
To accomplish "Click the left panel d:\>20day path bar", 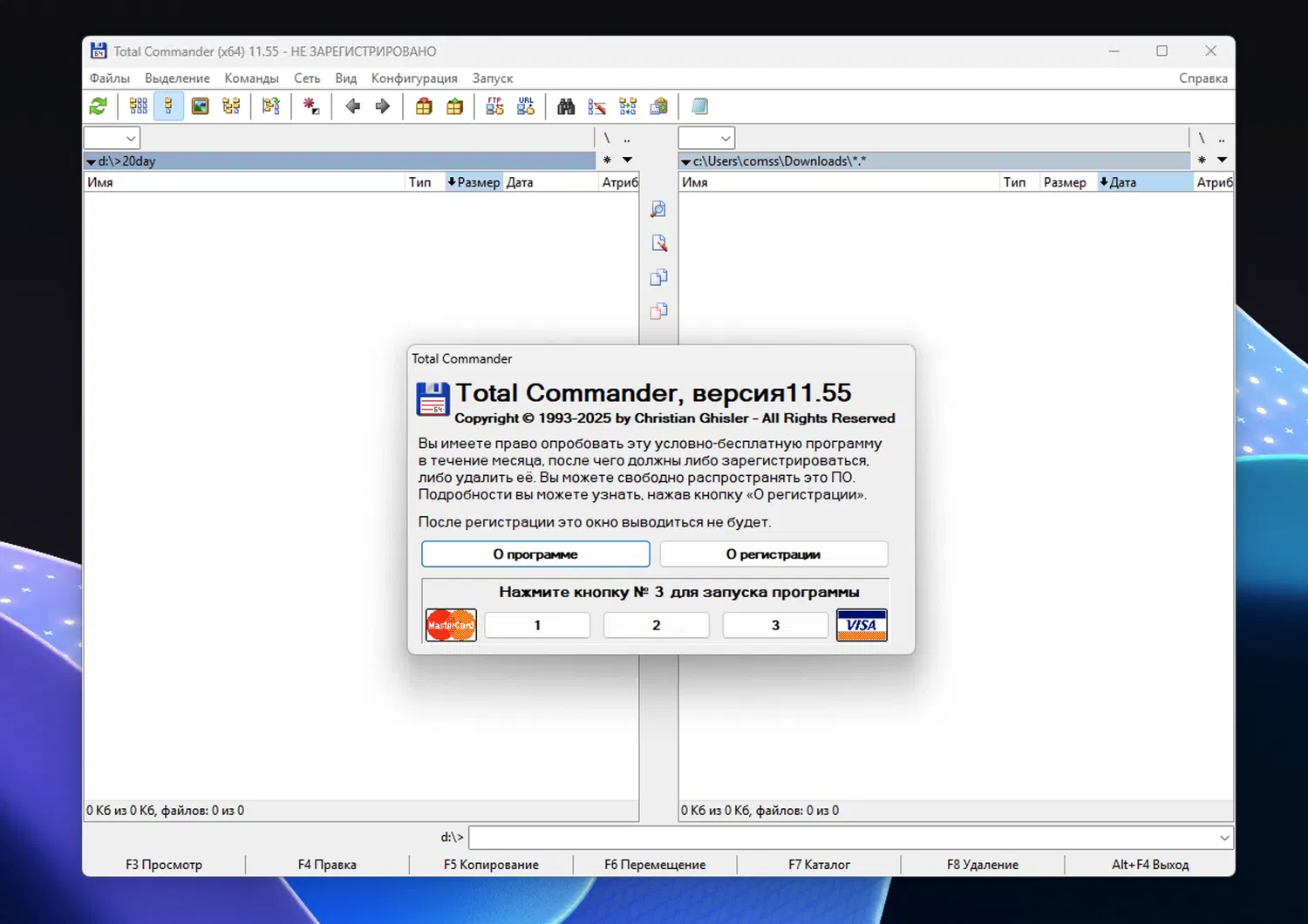I will (340, 160).
